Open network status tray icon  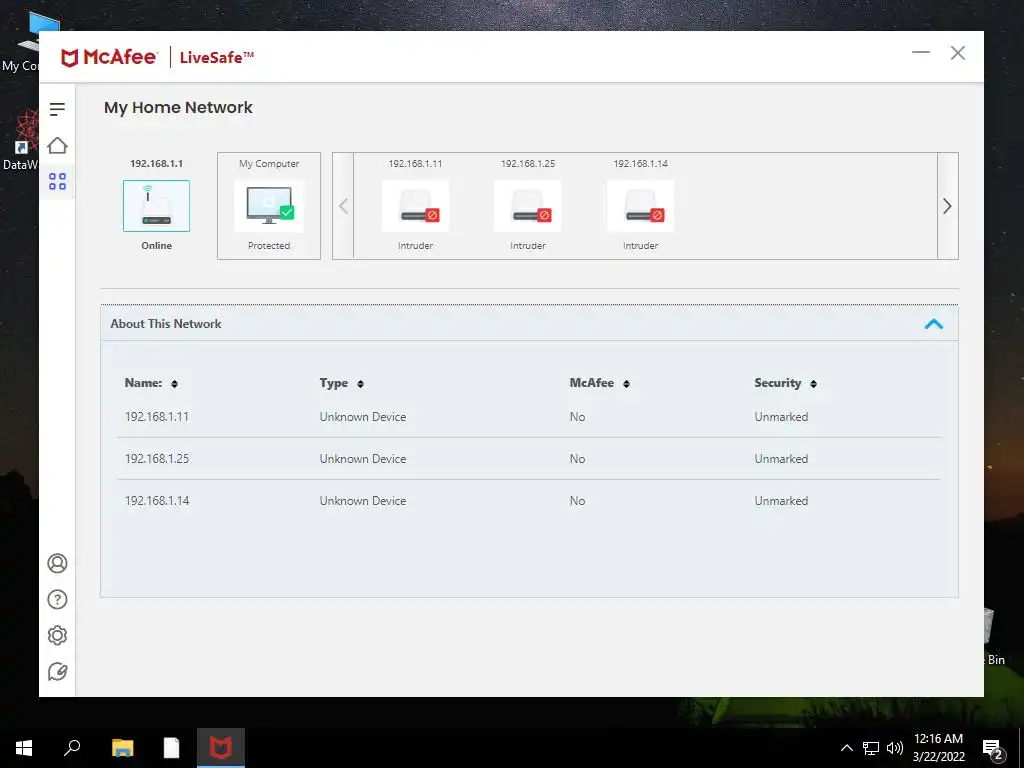(871, 748)
